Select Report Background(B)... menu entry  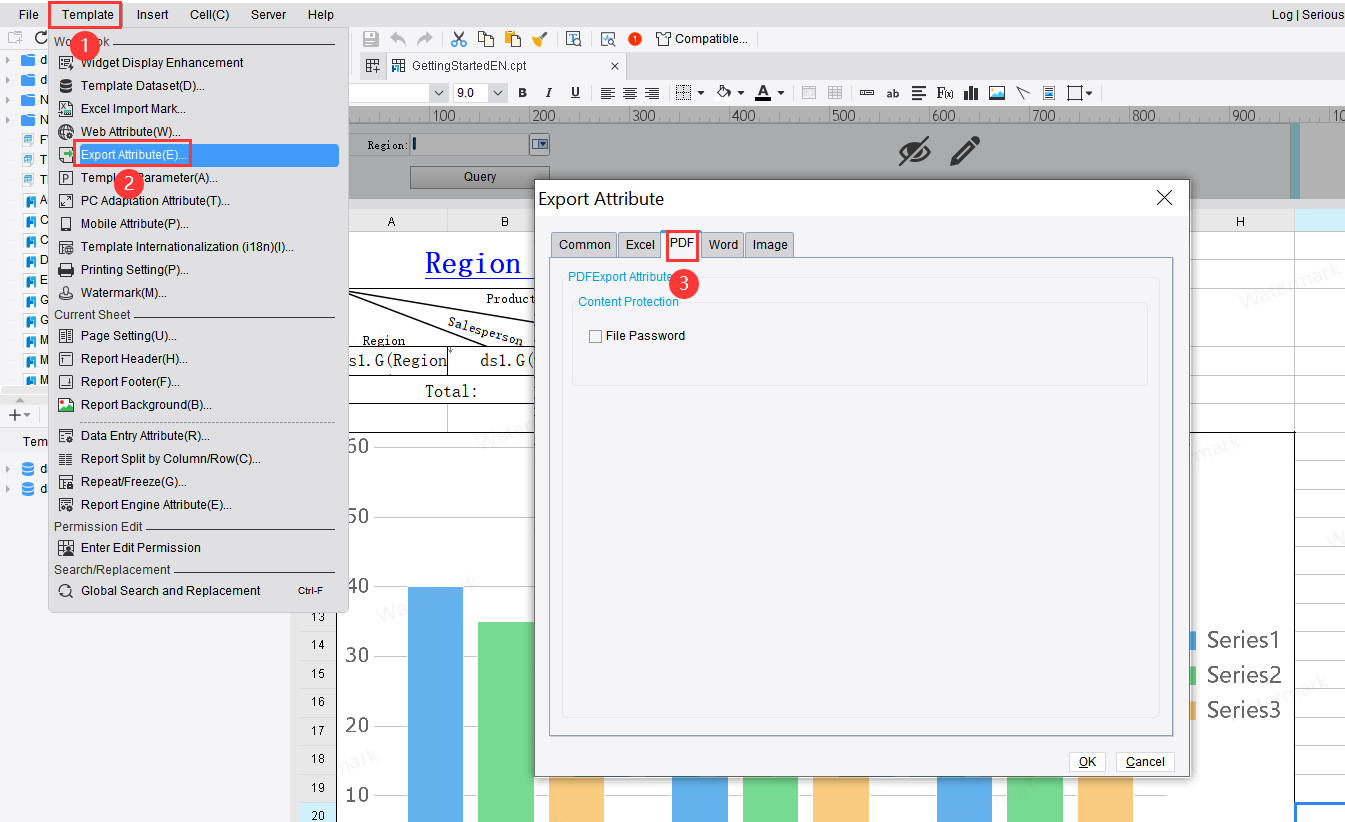pos(196,405)
